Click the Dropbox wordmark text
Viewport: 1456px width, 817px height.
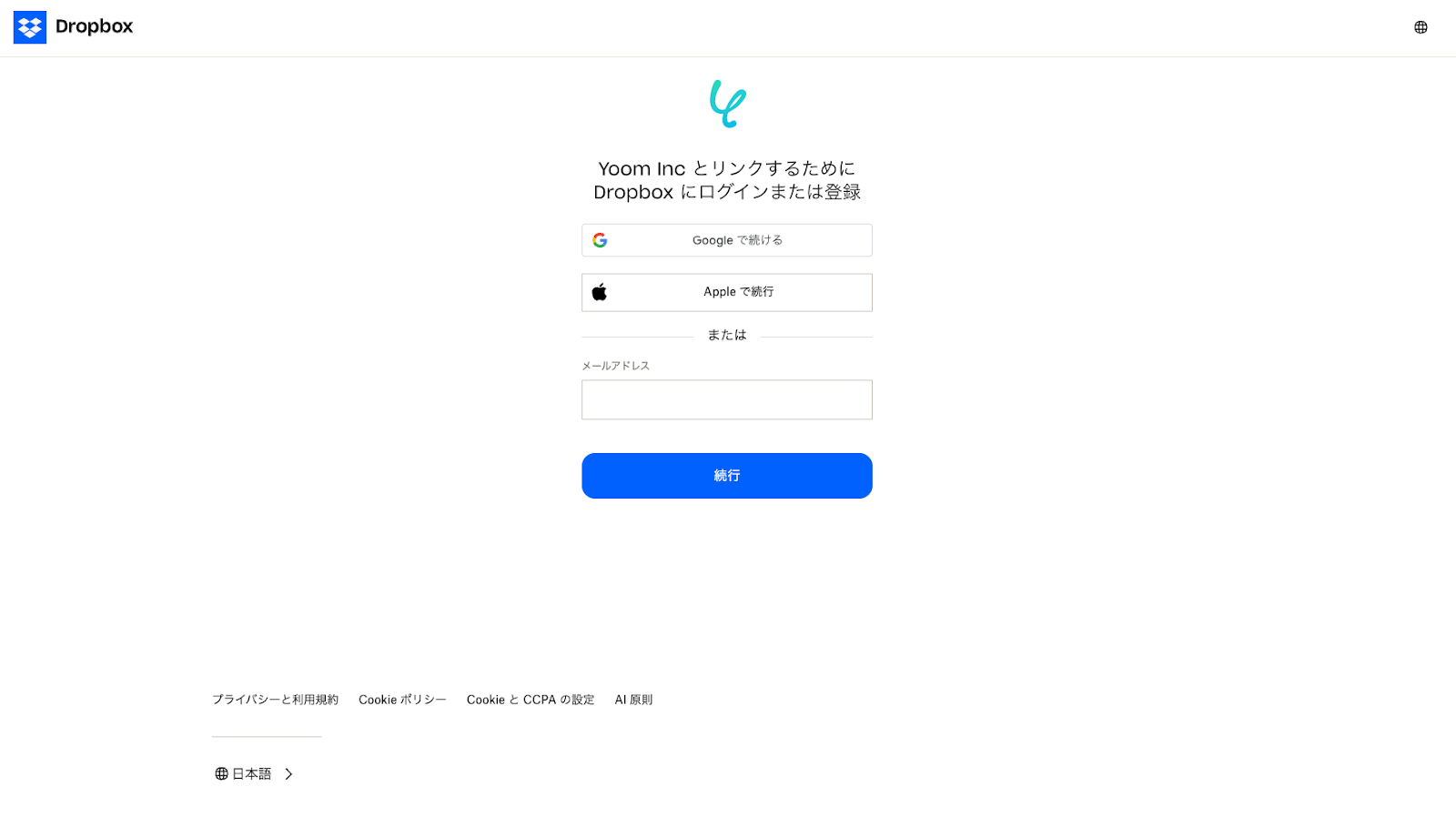coord(94,26)
